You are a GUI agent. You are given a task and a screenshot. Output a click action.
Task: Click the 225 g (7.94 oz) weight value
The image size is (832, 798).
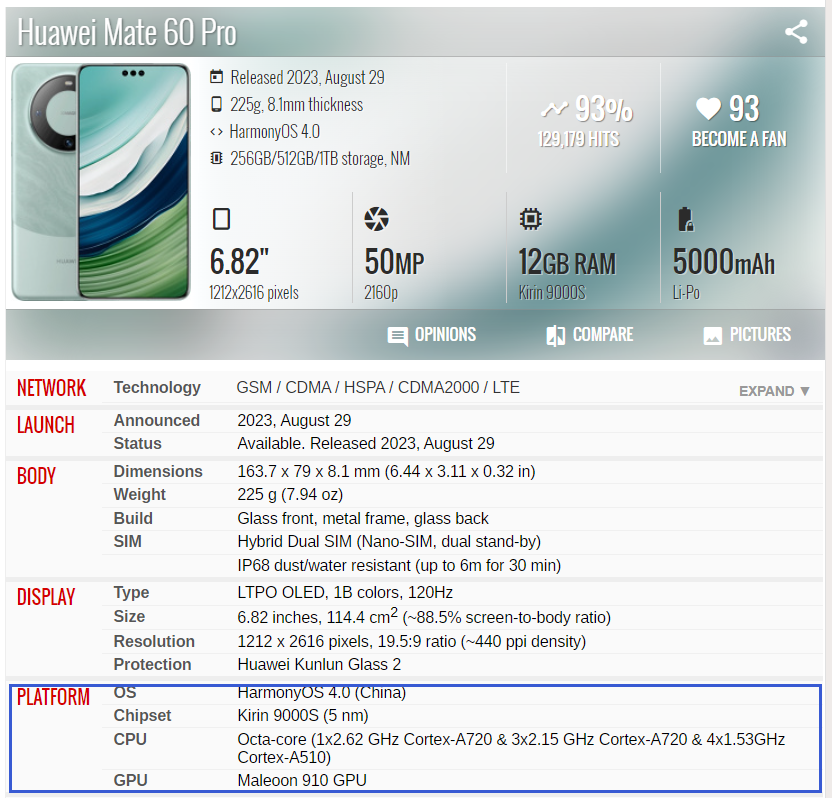pos(290,495)
